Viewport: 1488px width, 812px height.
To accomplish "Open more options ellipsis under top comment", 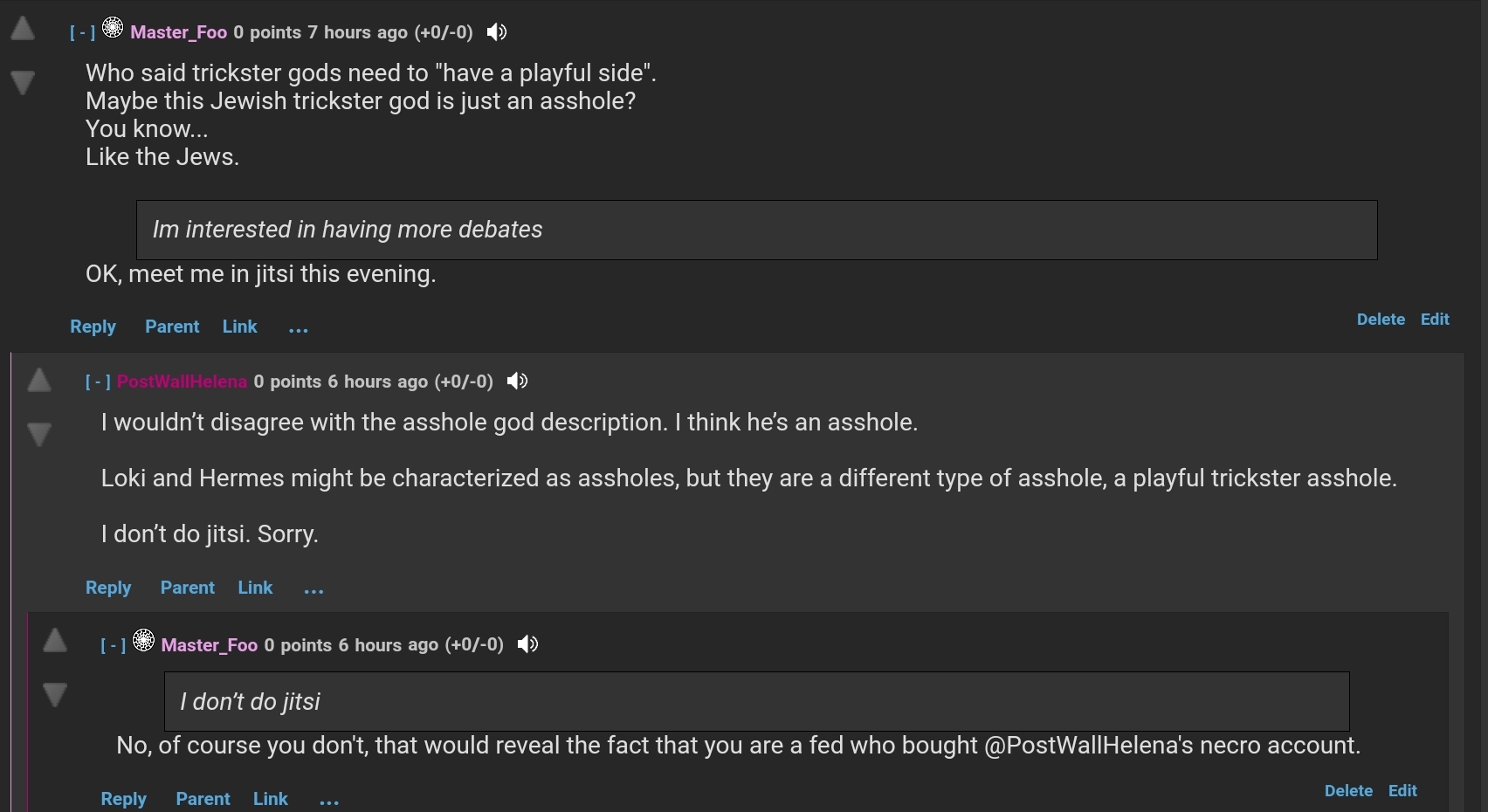I will [x=299, y=328].
